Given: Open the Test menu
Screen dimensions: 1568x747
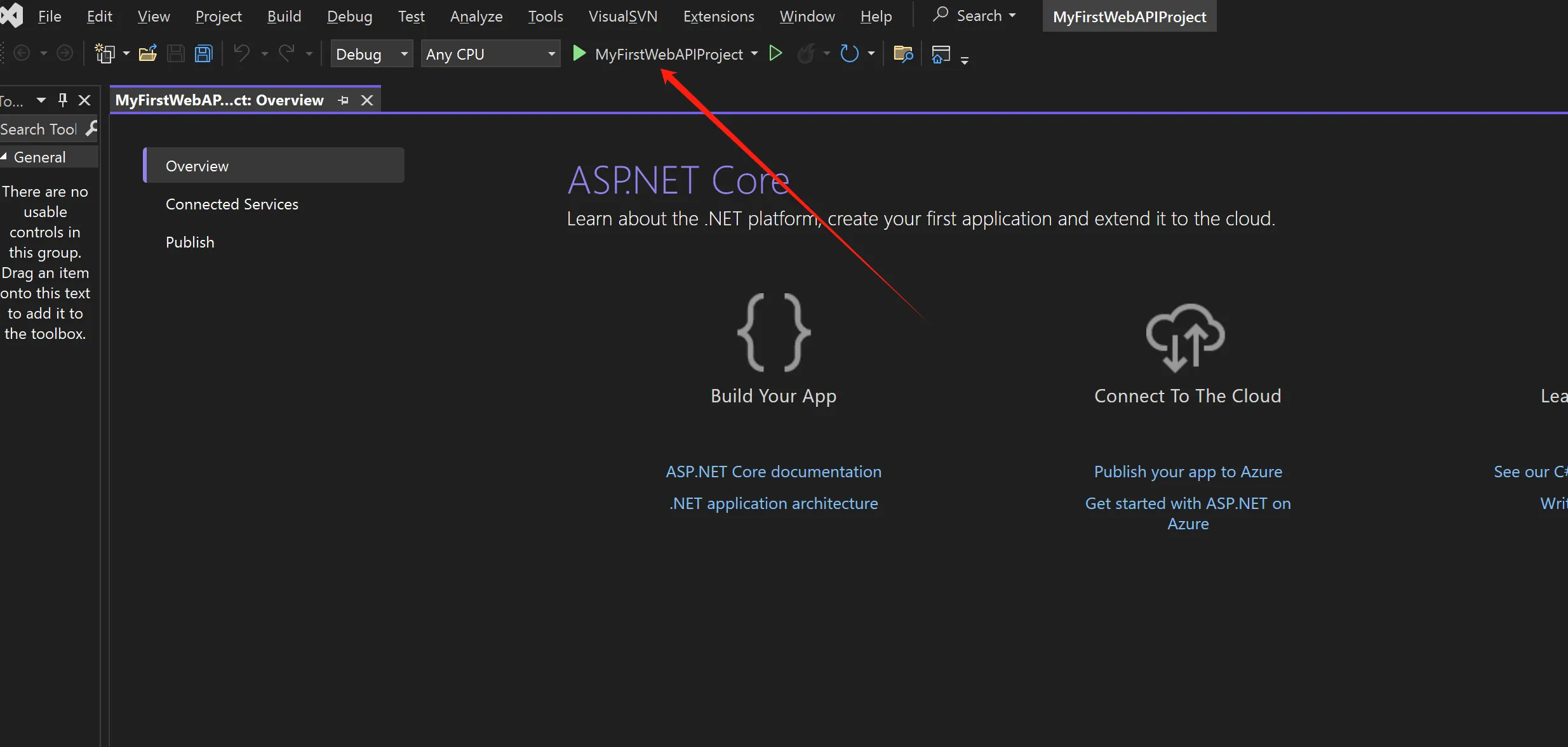Looking at the screenshot, I should (411, 16).
